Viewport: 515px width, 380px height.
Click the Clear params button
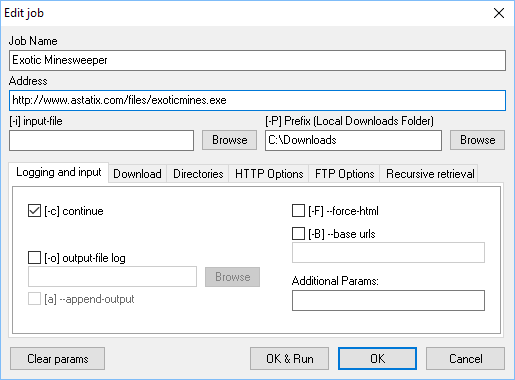click(x=57, y=359)
